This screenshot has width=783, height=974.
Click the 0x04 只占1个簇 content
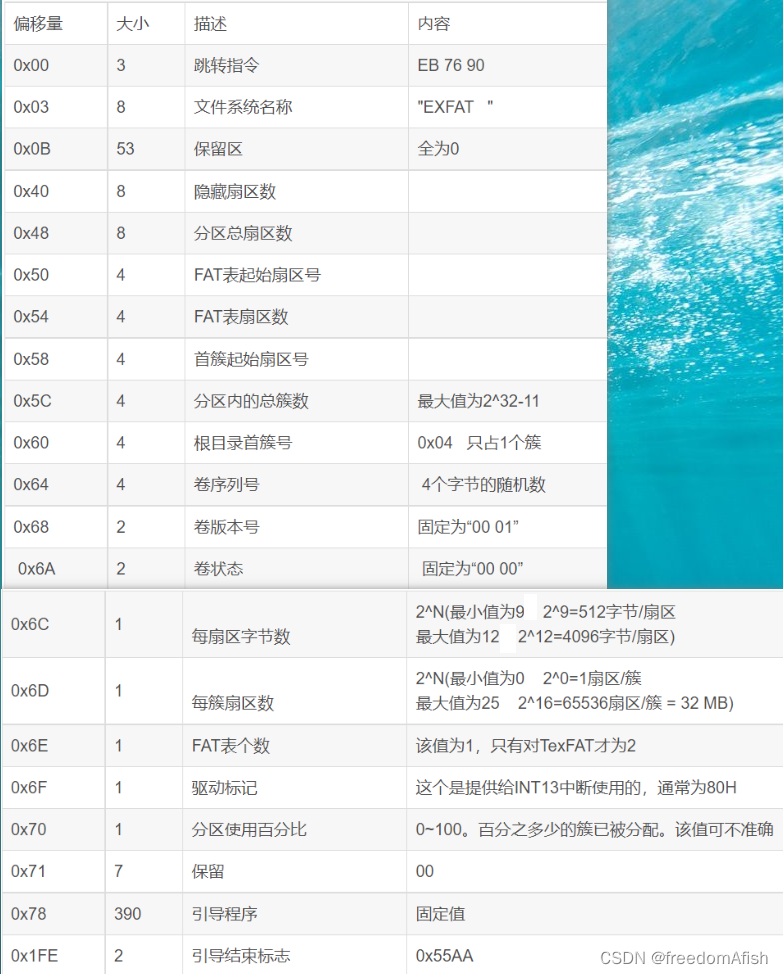coord(479,442)
